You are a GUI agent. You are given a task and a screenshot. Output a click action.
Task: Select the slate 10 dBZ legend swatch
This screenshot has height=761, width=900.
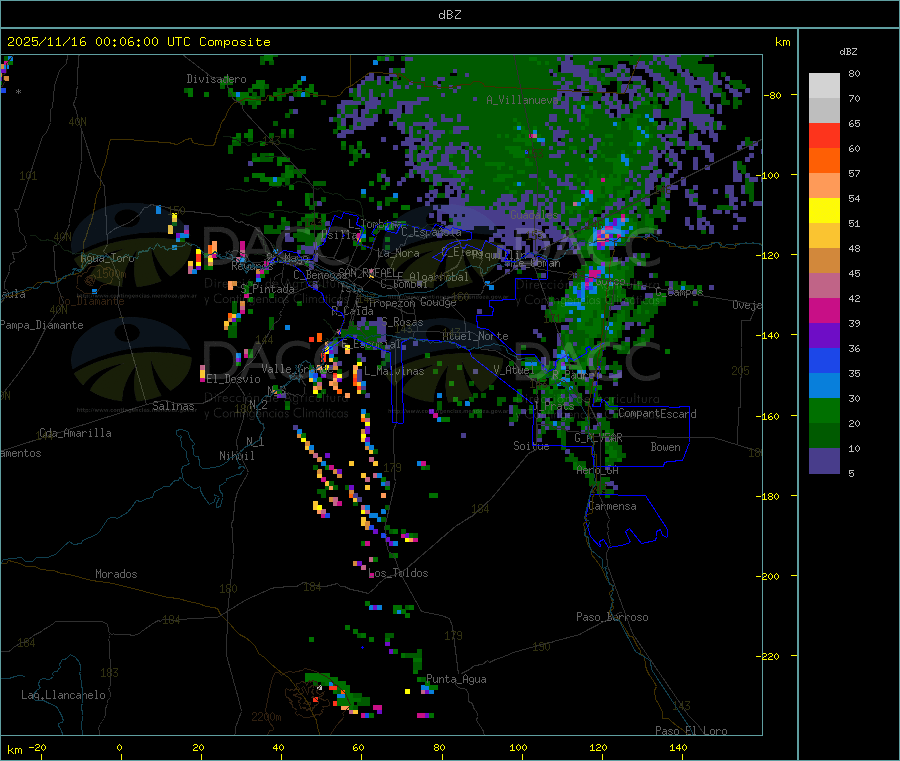pyautogui.click(x=824, y=461)
